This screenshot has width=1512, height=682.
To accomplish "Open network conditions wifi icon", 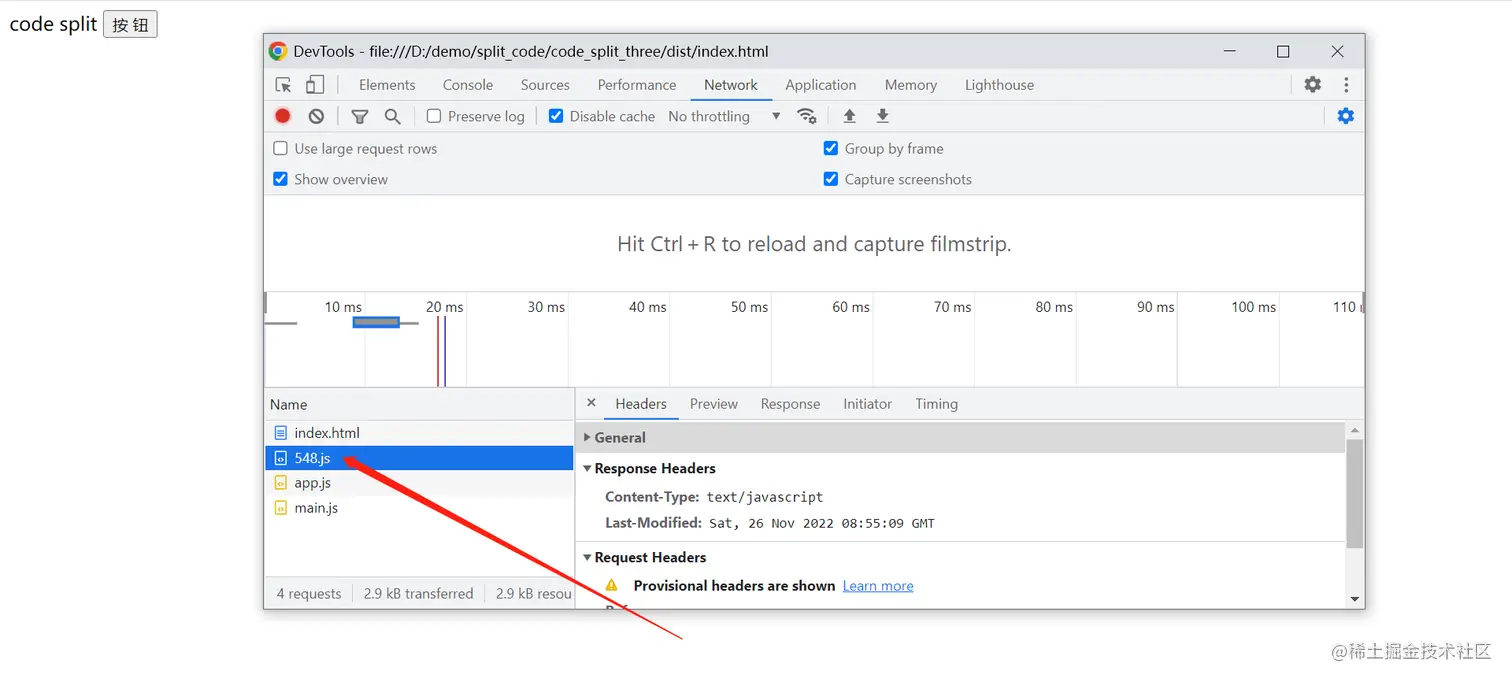I will (807, 116).
